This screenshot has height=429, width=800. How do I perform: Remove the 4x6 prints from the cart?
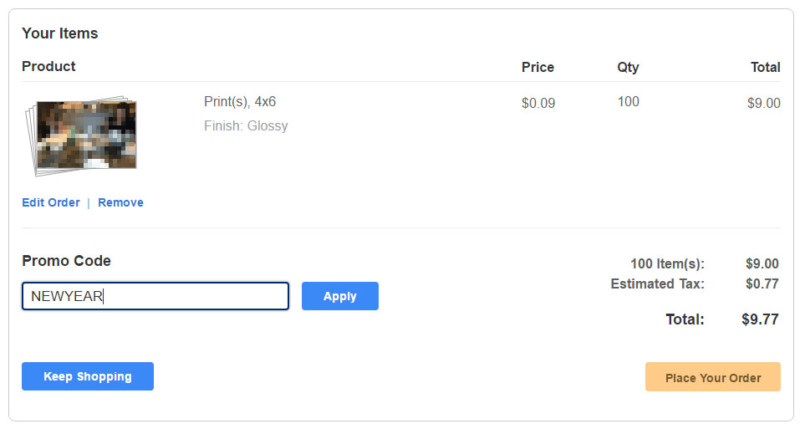coord(120,203)
